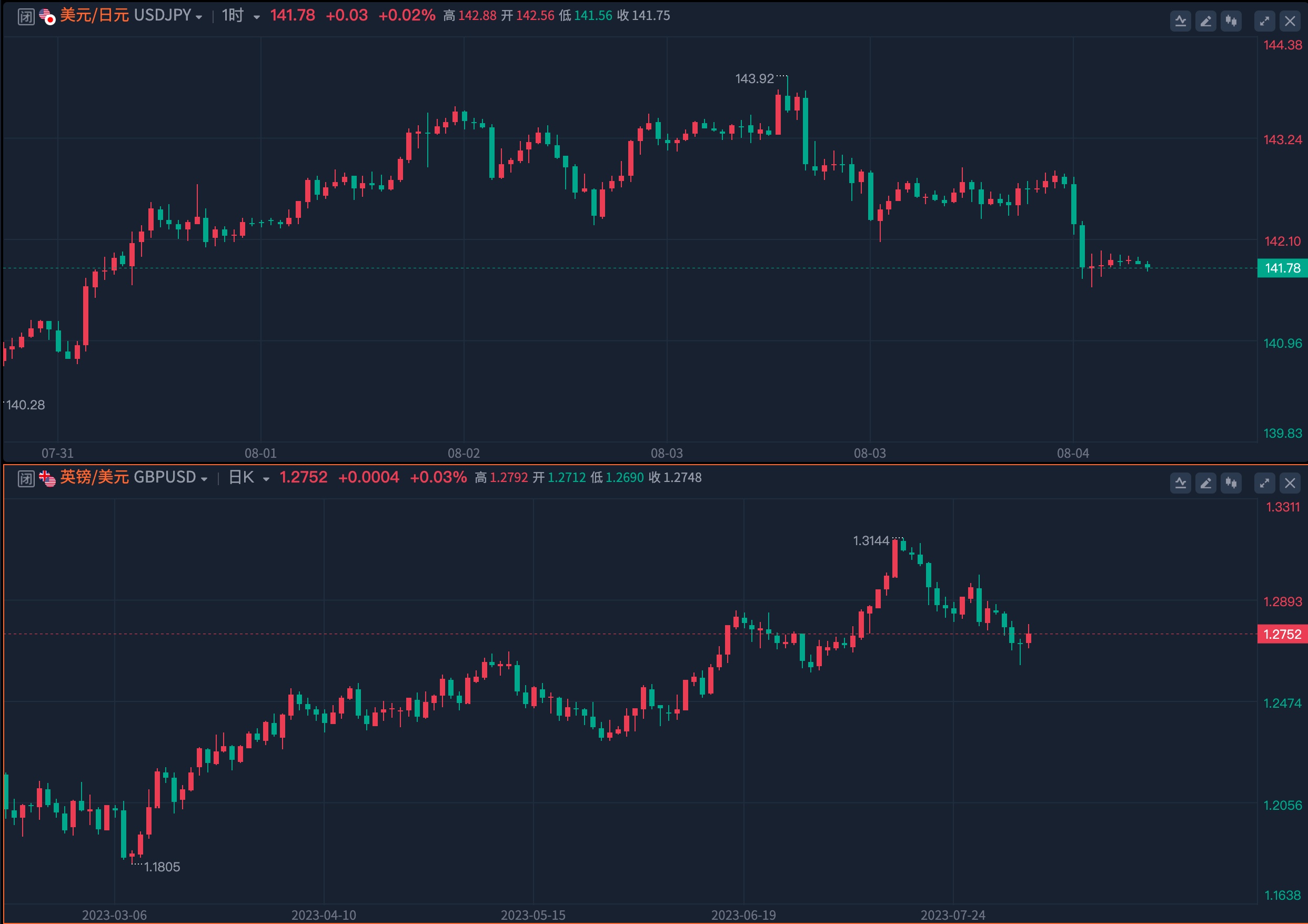Click the 2023-06-19 date on GBPUSD time axis
This screenshot has width=1308, height=924.
(743, 915)
